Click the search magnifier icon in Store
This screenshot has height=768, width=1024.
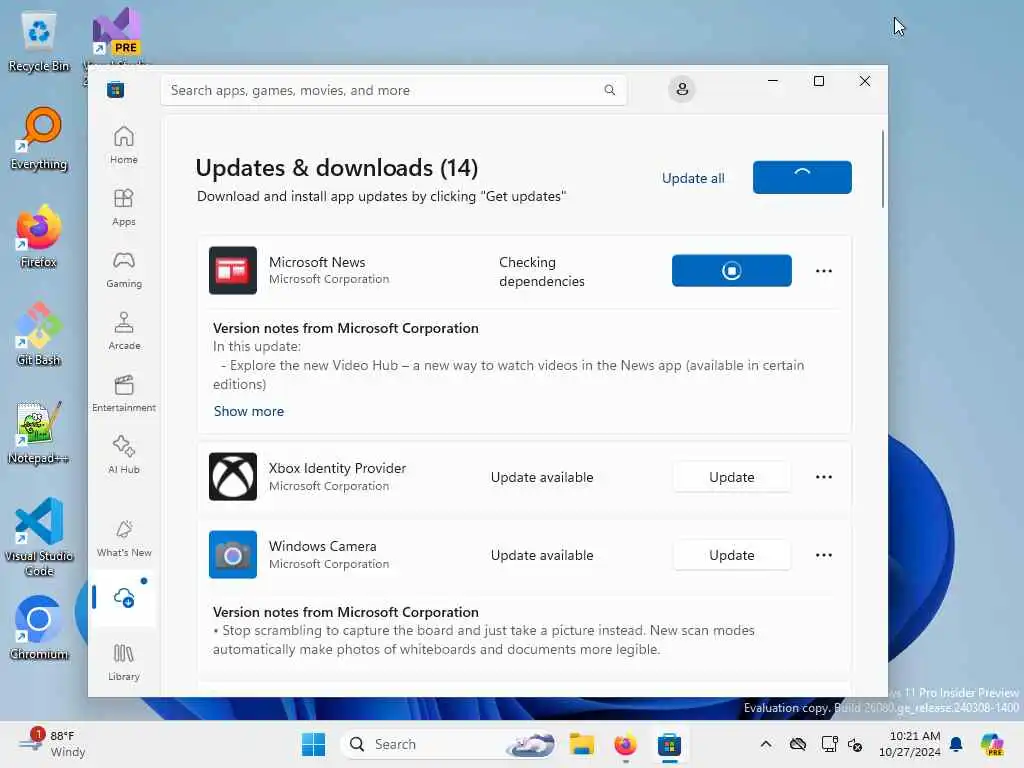point(609,90)
